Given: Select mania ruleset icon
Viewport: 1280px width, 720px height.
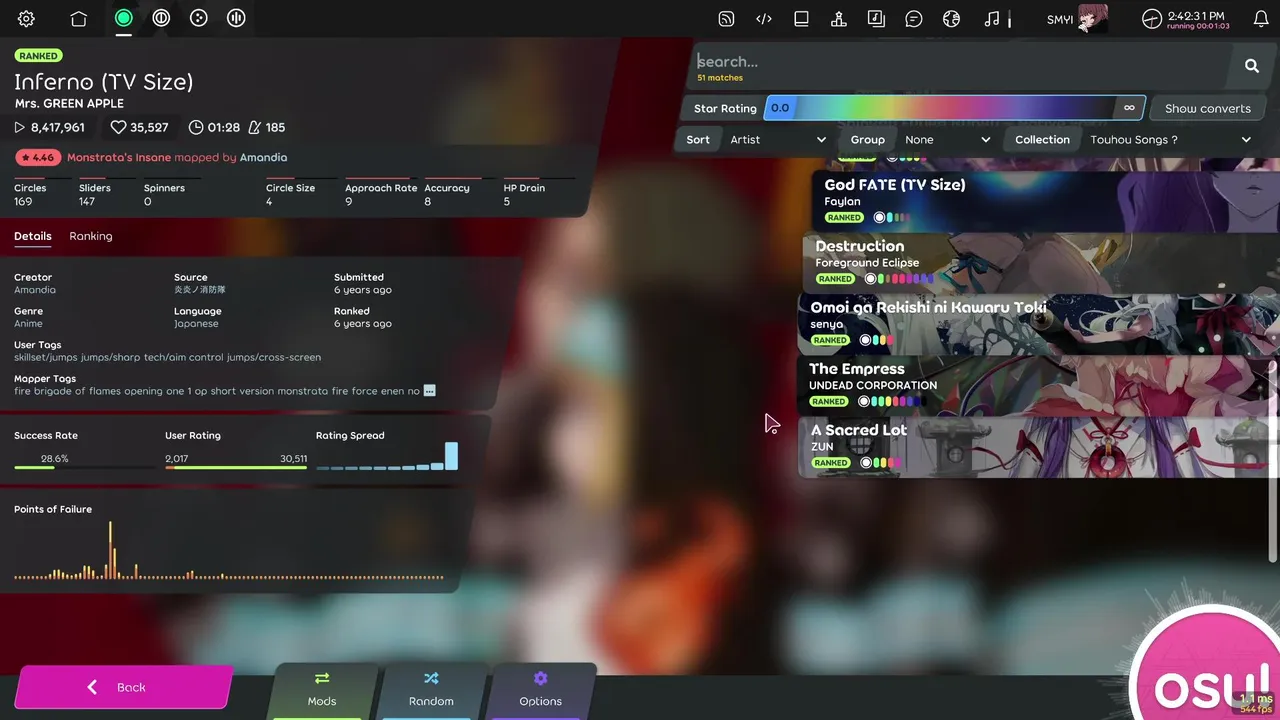Looking at the screenshot, I should click(236, 18).
